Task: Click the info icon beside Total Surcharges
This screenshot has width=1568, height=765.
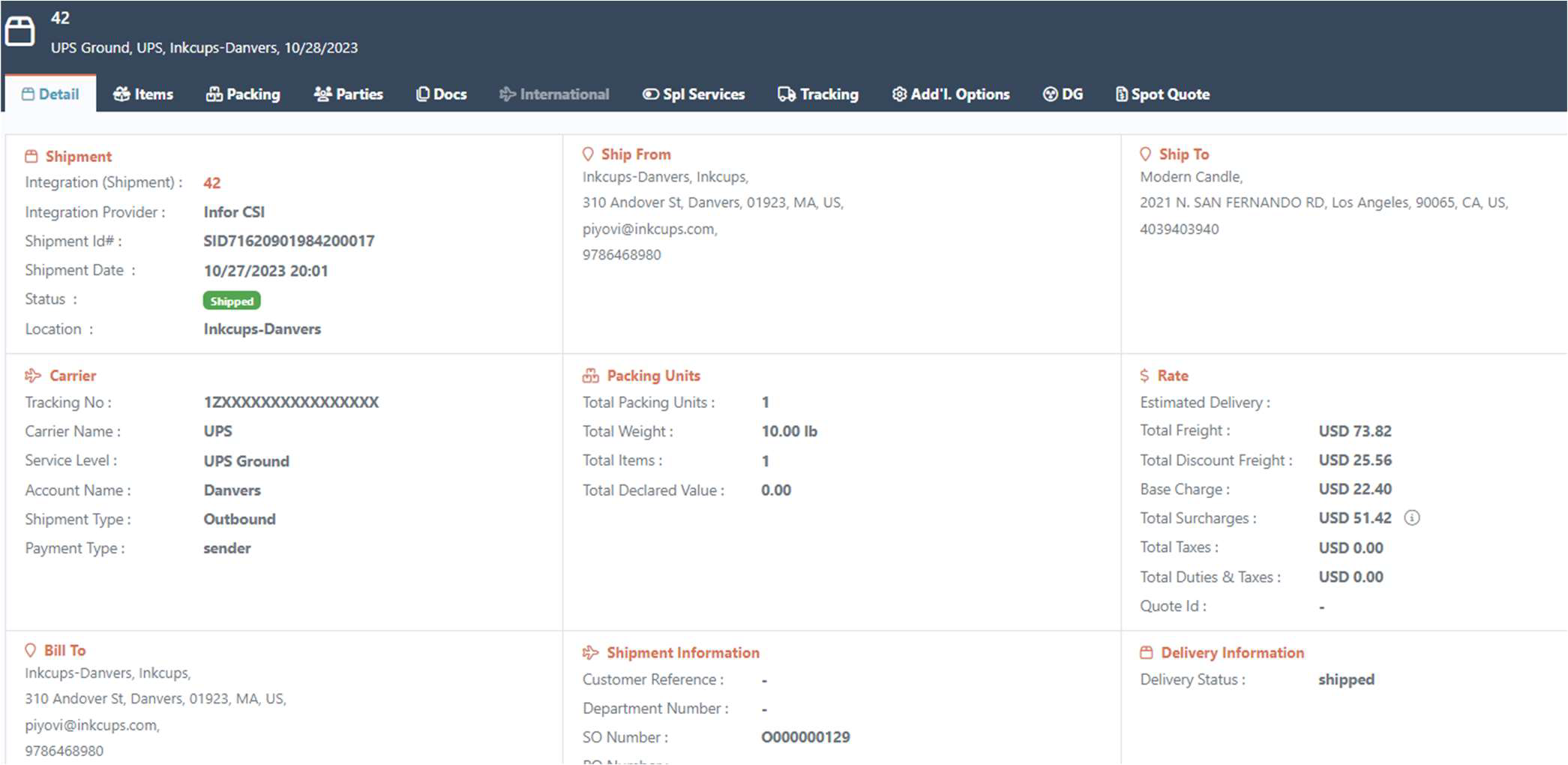Action: coord(1411,518)
